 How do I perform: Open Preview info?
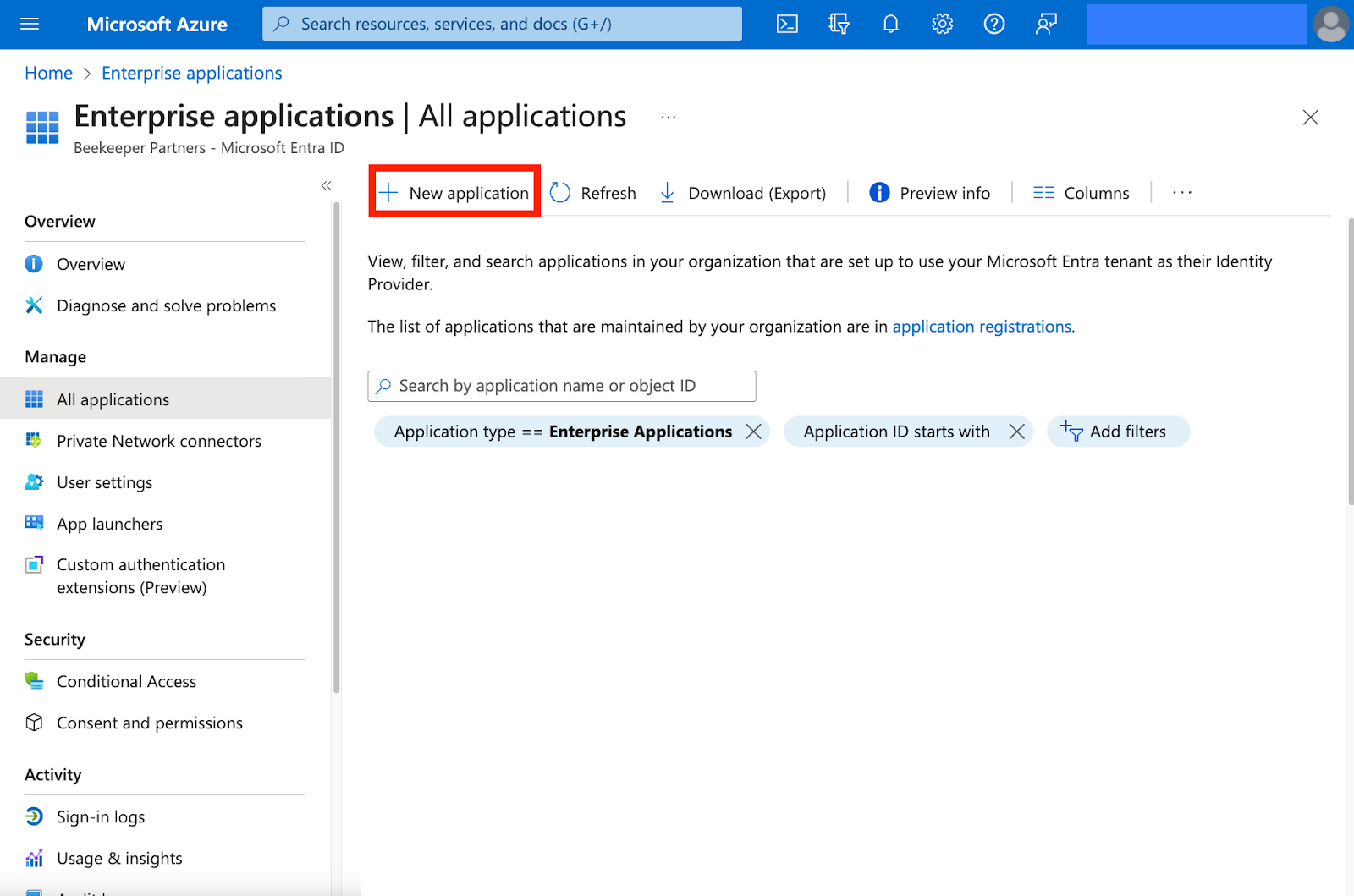[930, 193]
